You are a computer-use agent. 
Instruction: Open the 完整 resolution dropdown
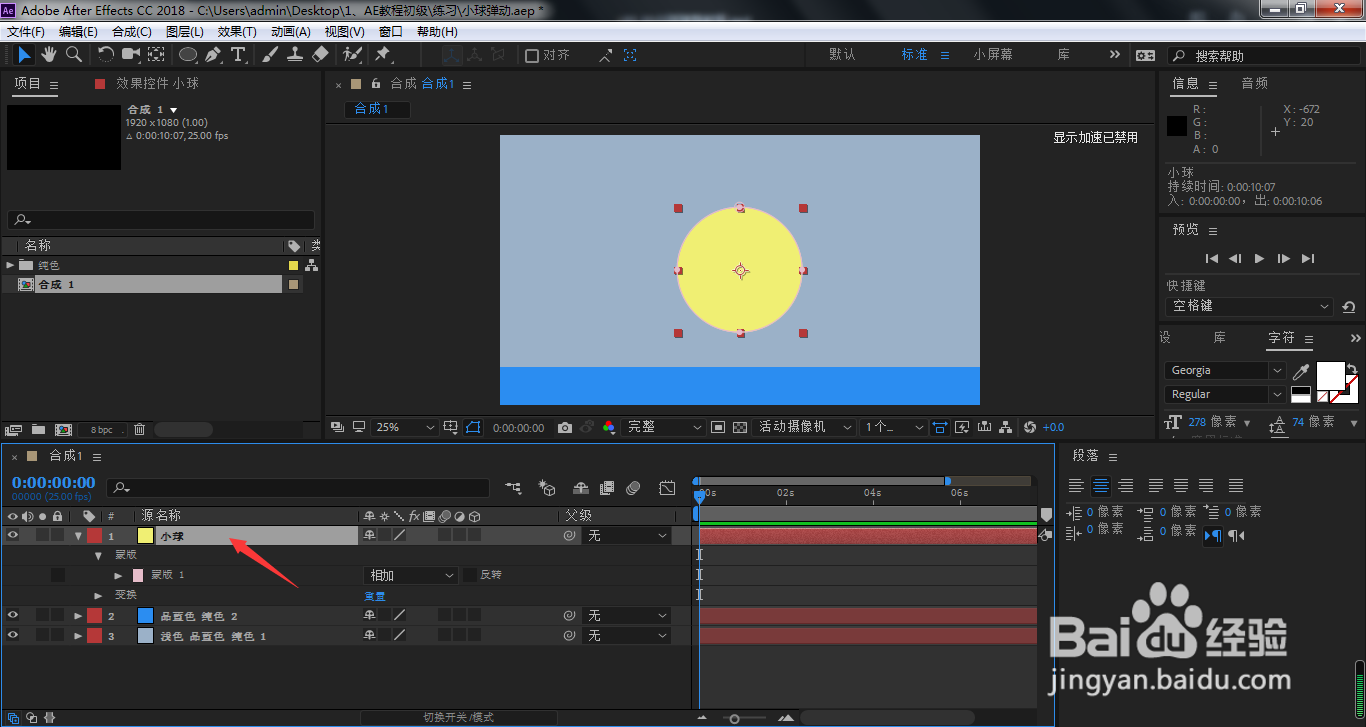pyautogui.click(x=664, y=427)
